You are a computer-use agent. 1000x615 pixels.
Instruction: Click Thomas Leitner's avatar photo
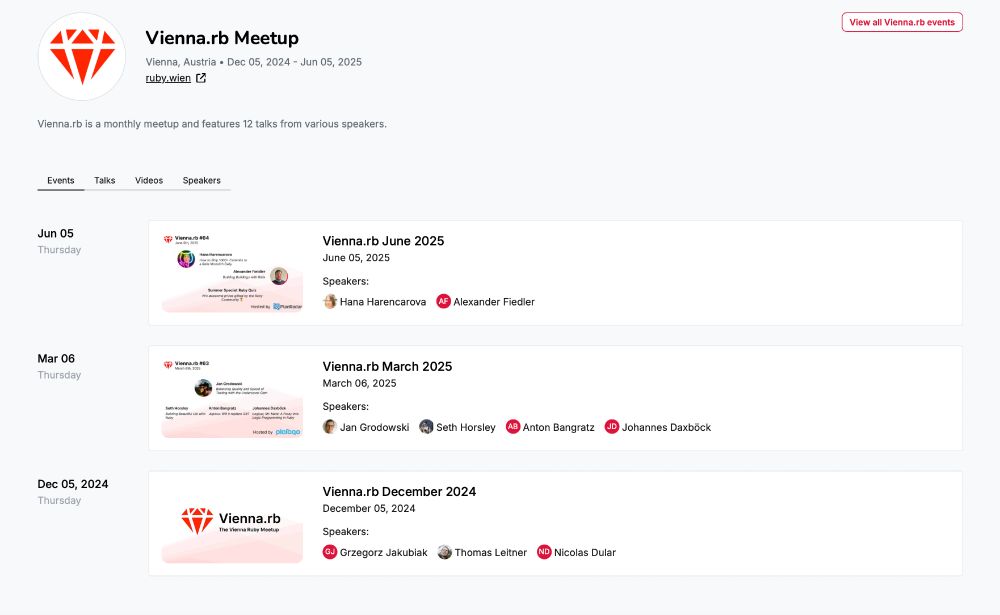click(445, 552)
